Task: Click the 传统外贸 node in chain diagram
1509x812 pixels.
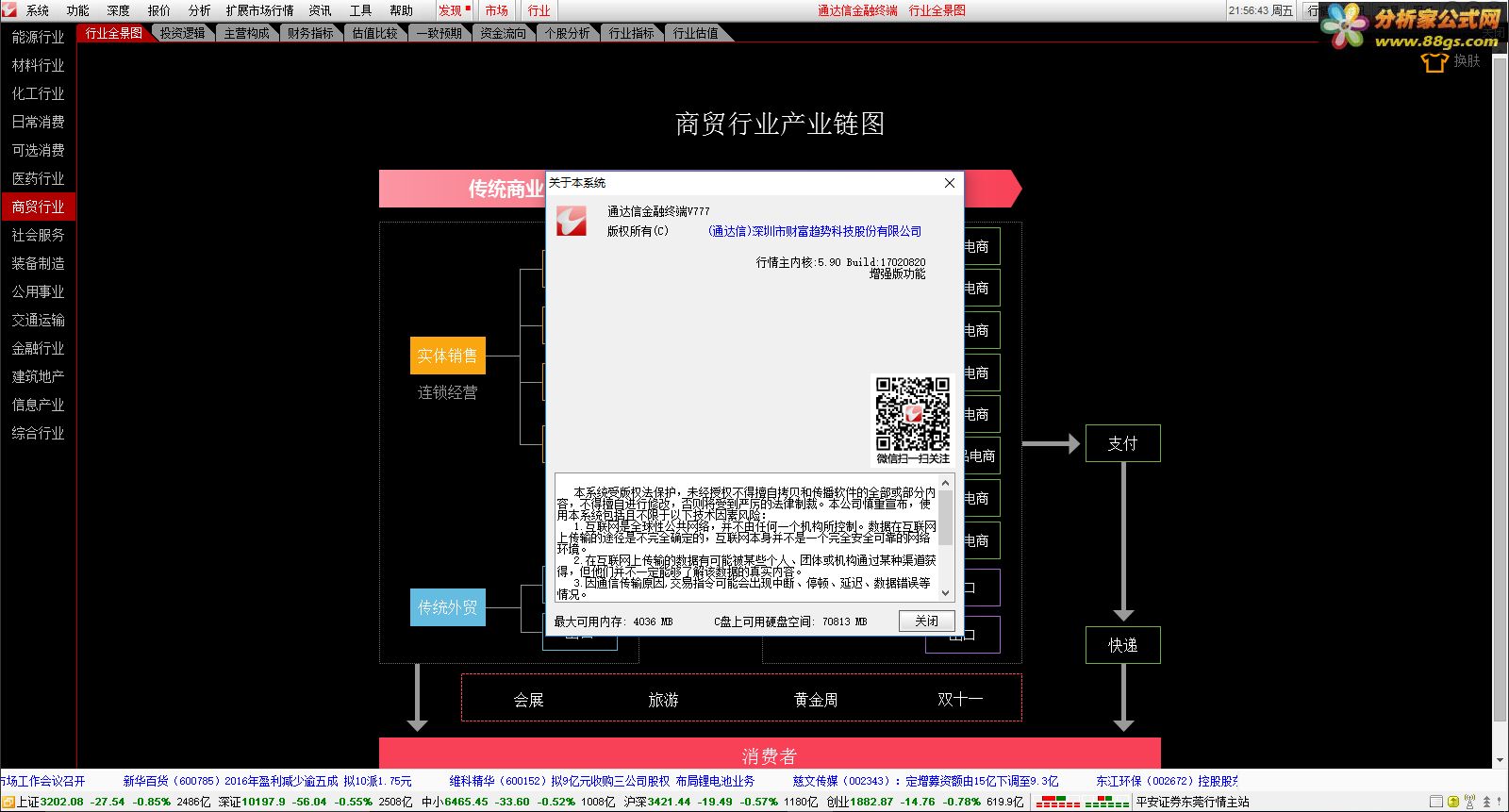Action: tap(447, 607)
